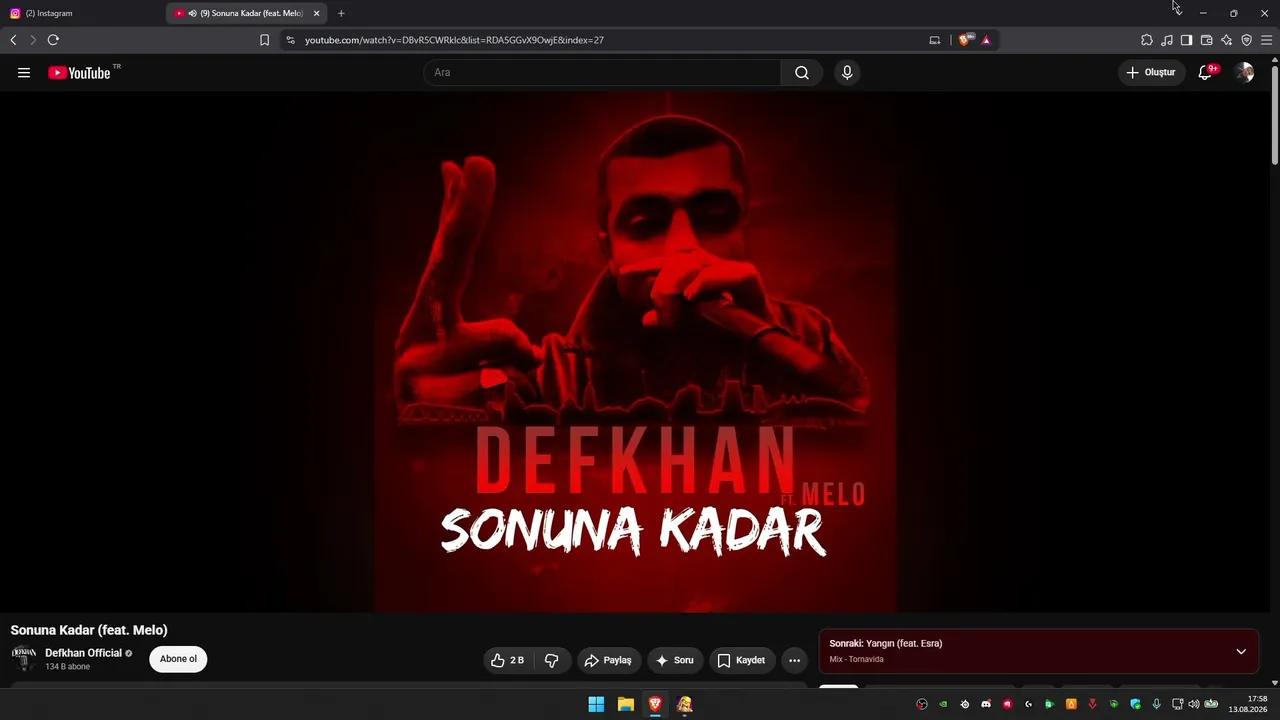
Task: Open the Discord tray icon
Action: pyautogui.click(x=986, y=705)
